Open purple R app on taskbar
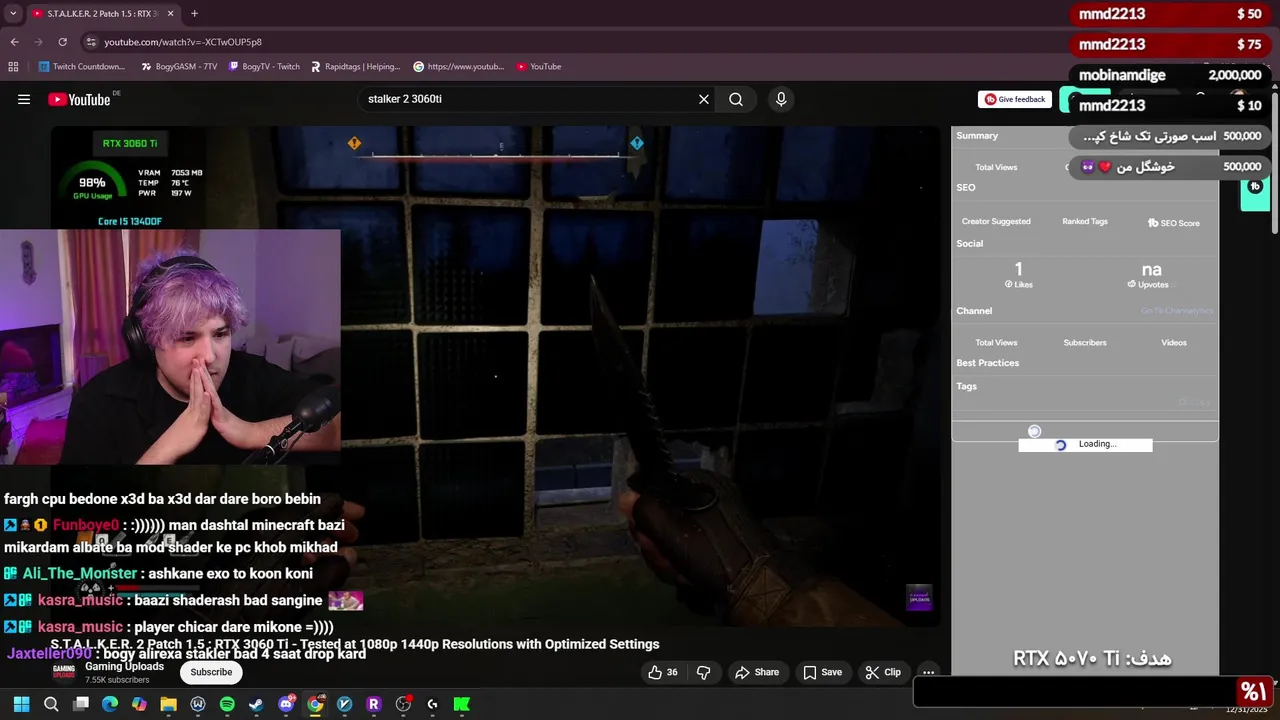The height and width of the screenshot is (720, 1280). click(x=374, y=704)
